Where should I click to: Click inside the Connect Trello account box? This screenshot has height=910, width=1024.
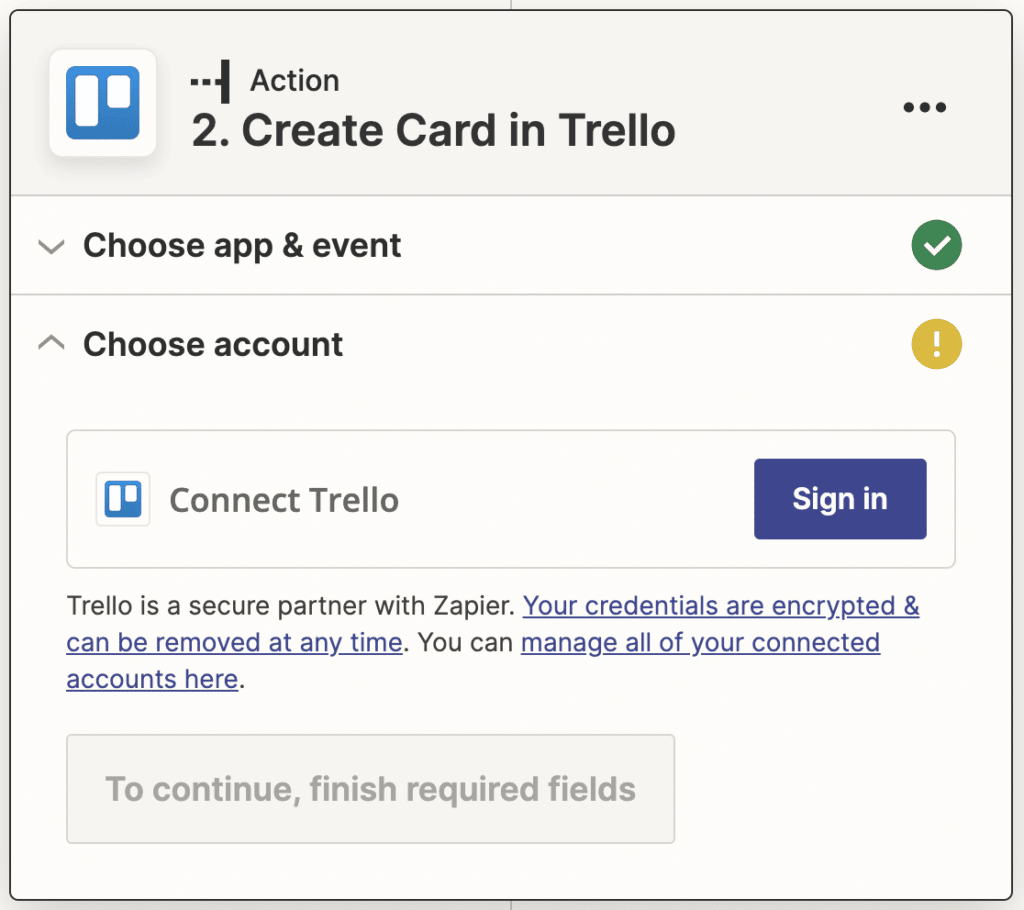pyautogui.click(x=512, y=499)
